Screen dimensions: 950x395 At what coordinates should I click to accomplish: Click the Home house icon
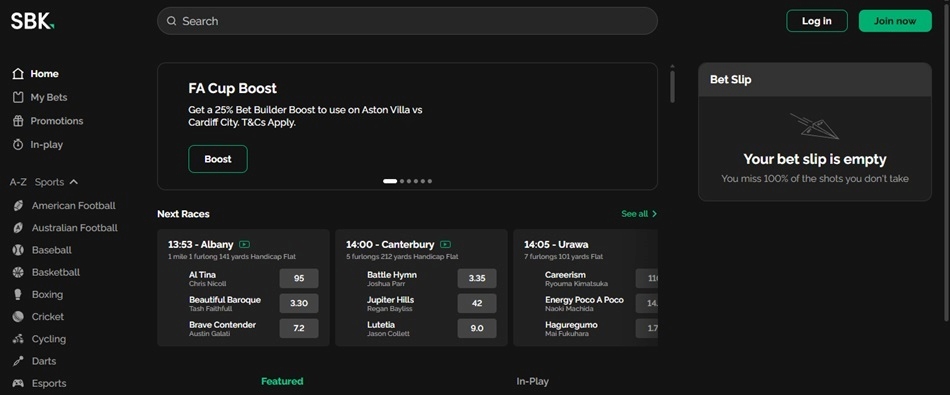point(18,74)
